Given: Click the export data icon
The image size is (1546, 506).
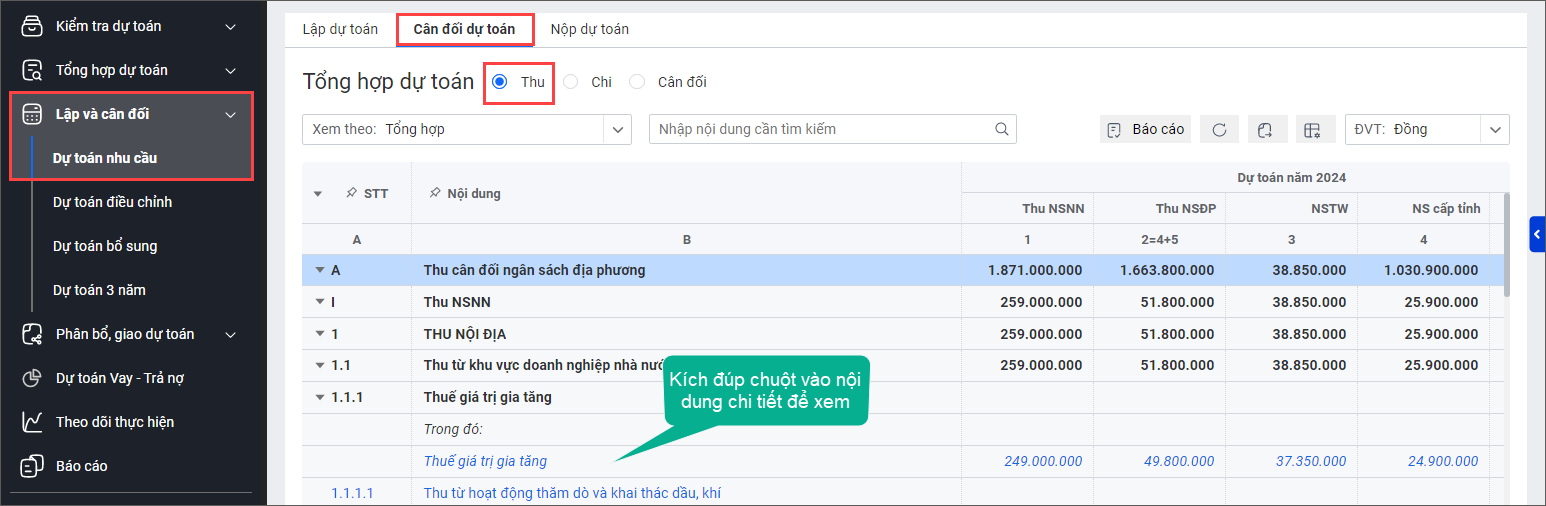Looking at the screenshot, I should click(1265, 129).
